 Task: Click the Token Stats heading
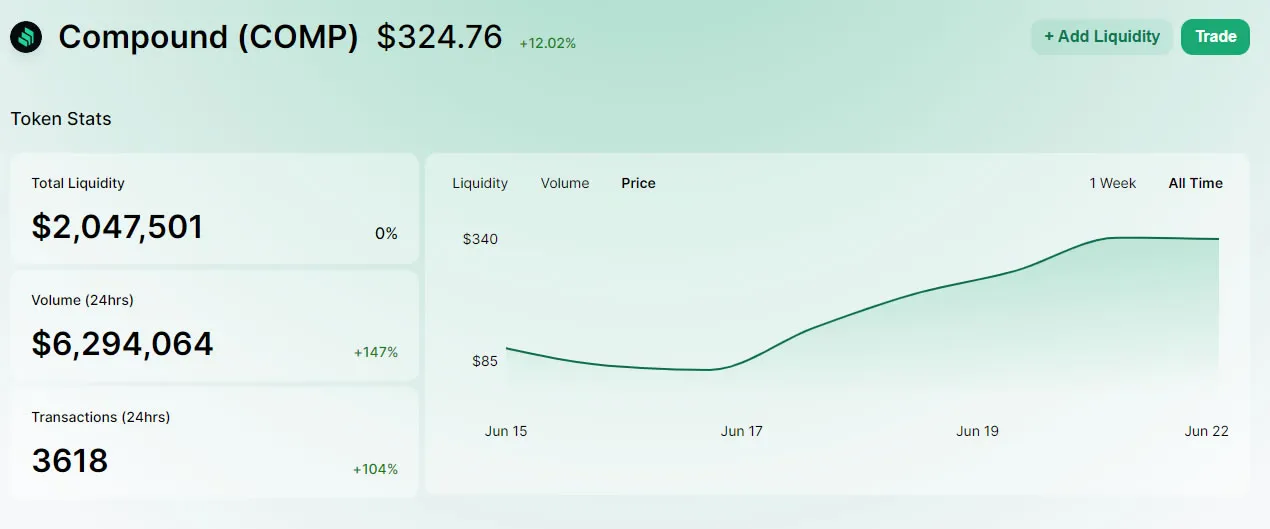click(61, 119)
